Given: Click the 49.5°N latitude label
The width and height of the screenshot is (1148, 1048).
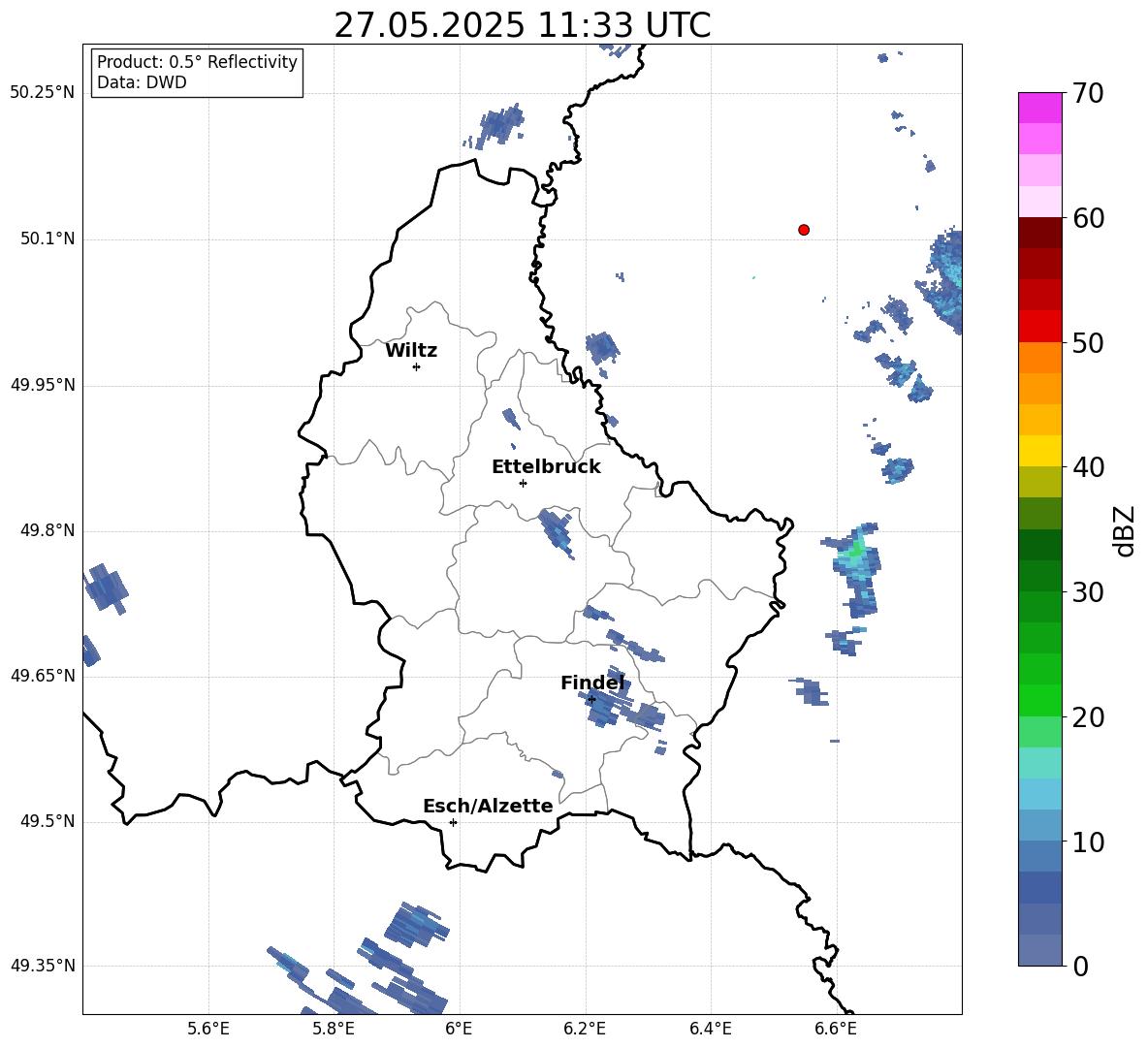Looking at the screenshot, I should click(48, 821).
